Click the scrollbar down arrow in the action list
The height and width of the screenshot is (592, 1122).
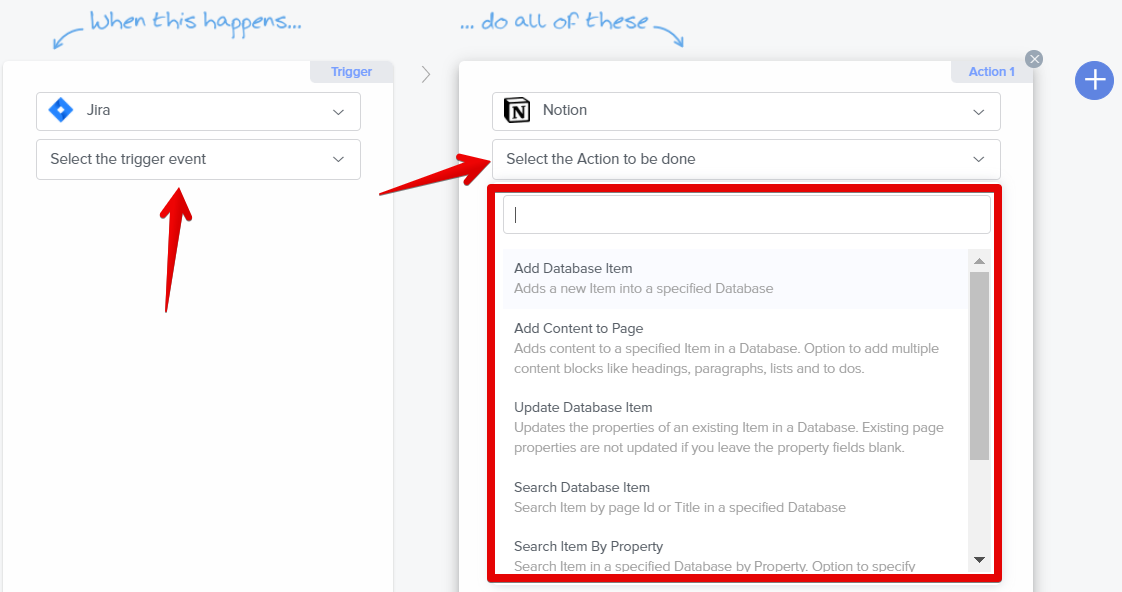point(979,559)
